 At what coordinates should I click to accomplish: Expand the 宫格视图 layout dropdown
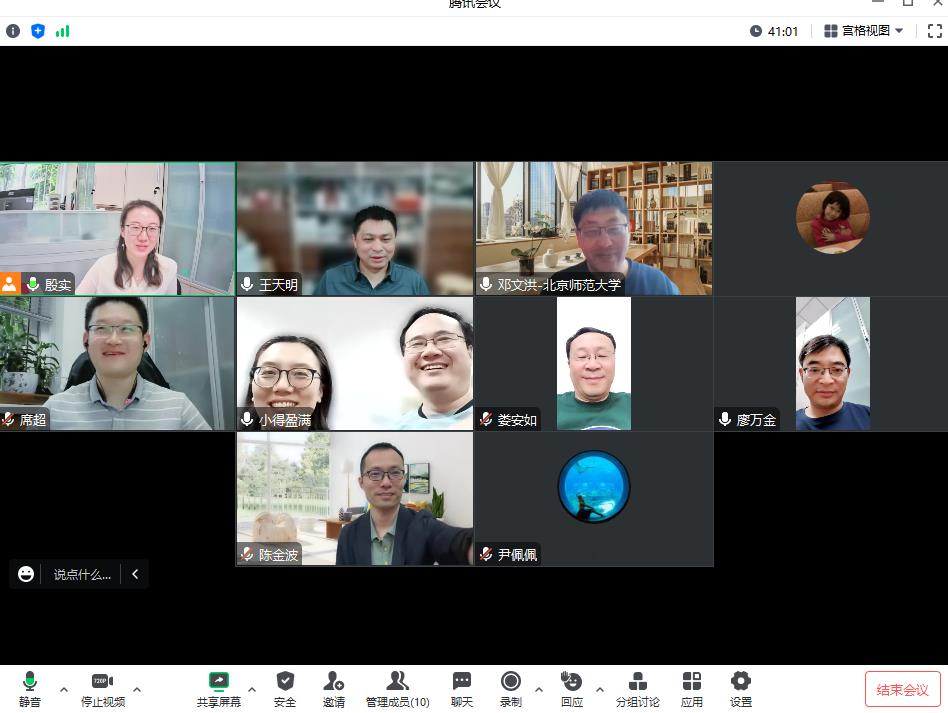point(864,31)
